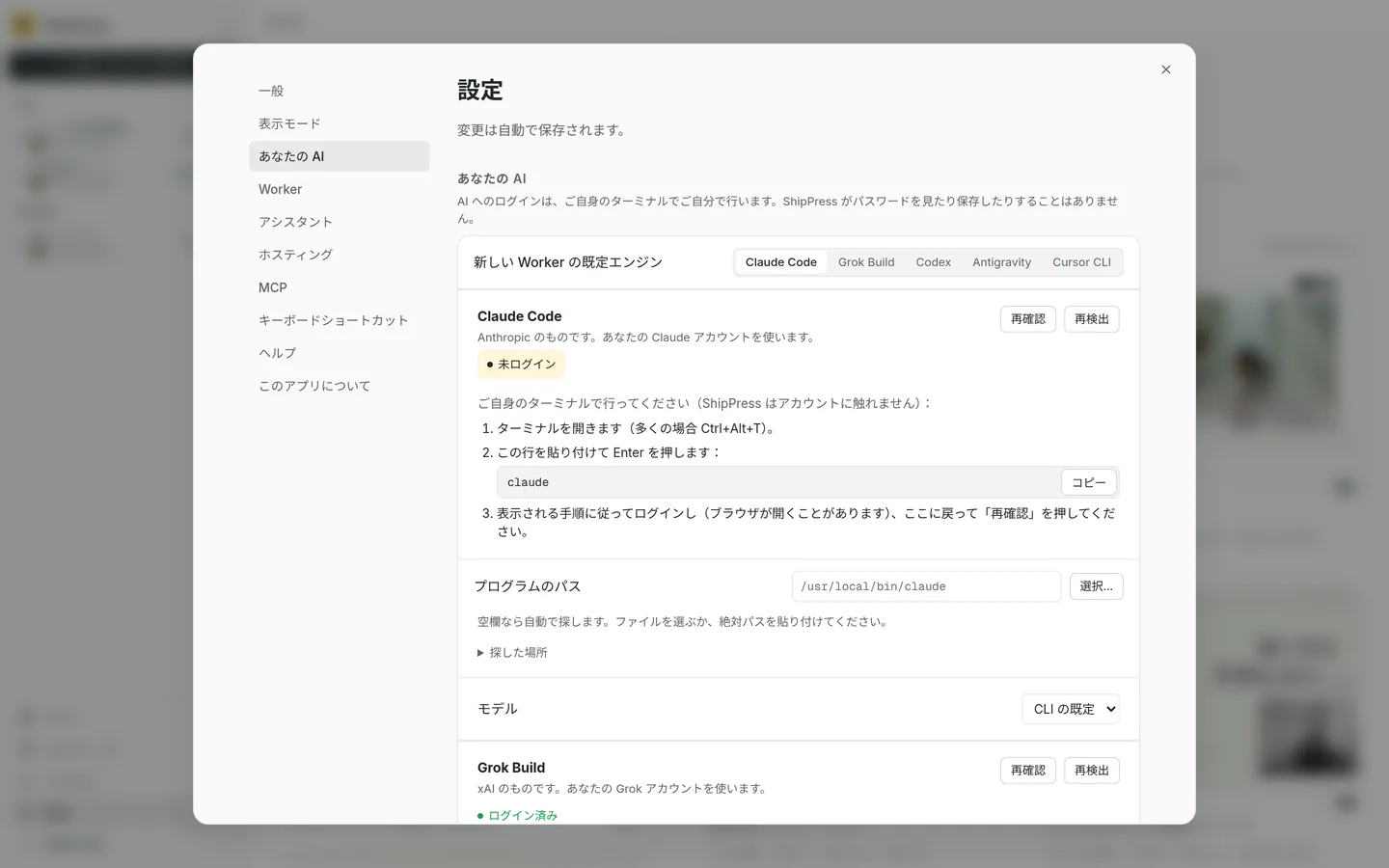Open the 表示モード settings section
The image size is (1389, 868).
point(339,123)
